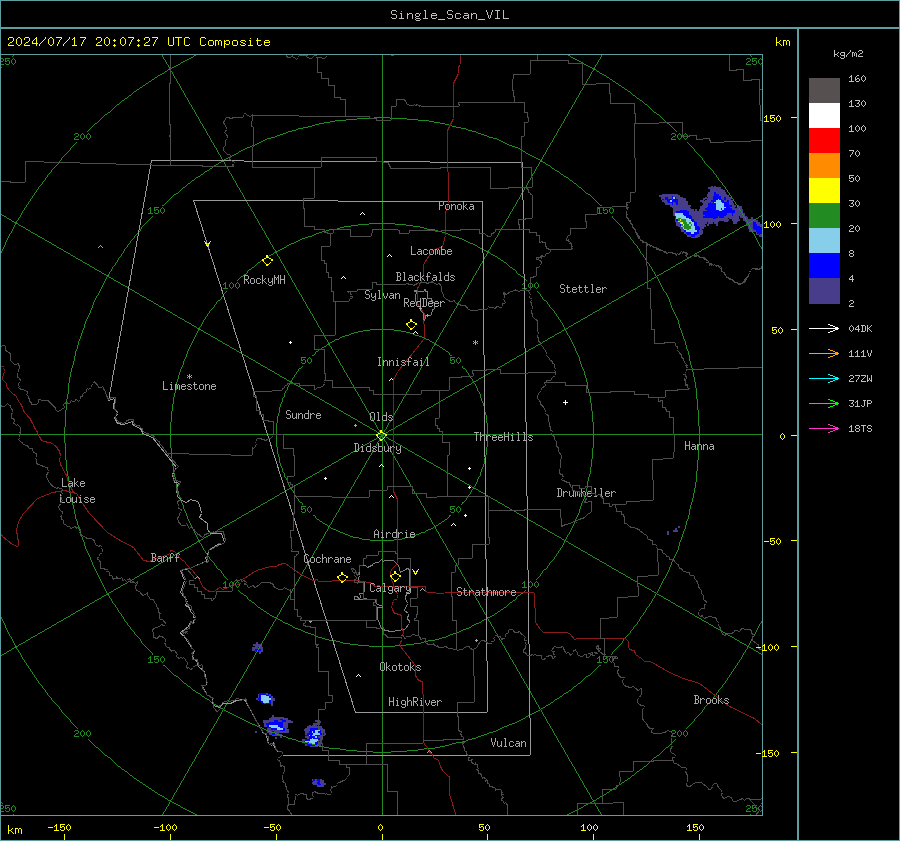Click the green 31JP arrow in legend

(824, 404)
